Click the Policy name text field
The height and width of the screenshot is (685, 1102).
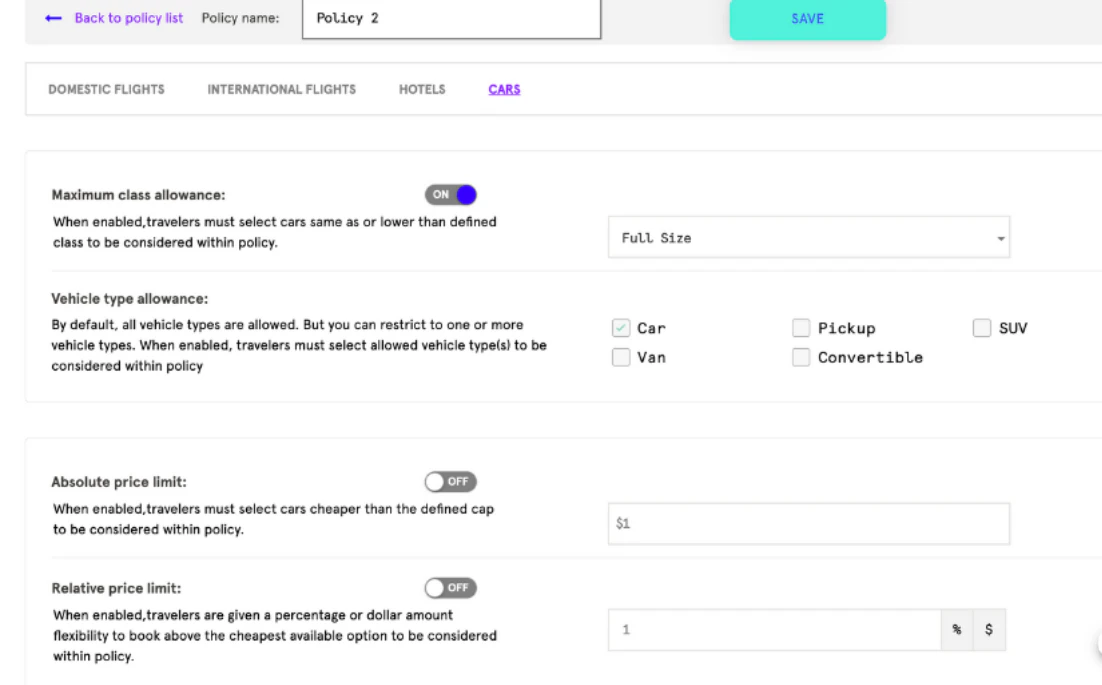[x=450, y=18]
